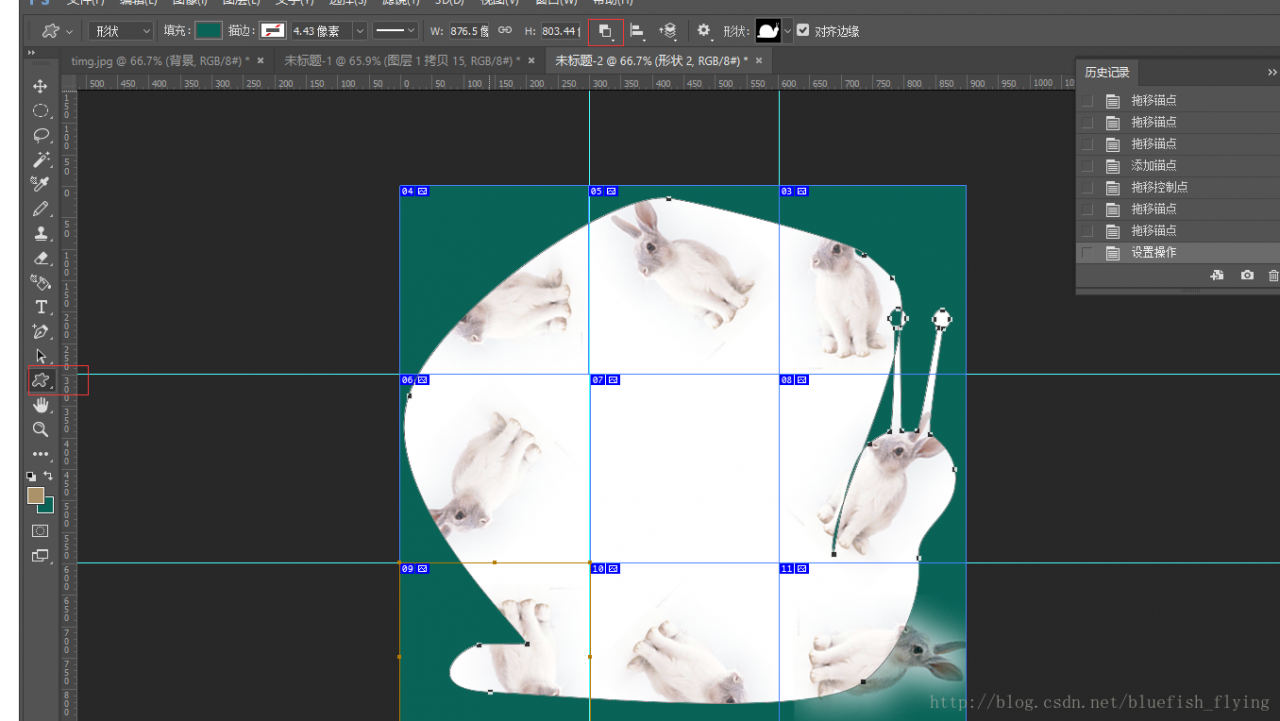The width and height of the screenshot is (1280, 721).
Task: Select the Move tool
Action: point(40,86)
